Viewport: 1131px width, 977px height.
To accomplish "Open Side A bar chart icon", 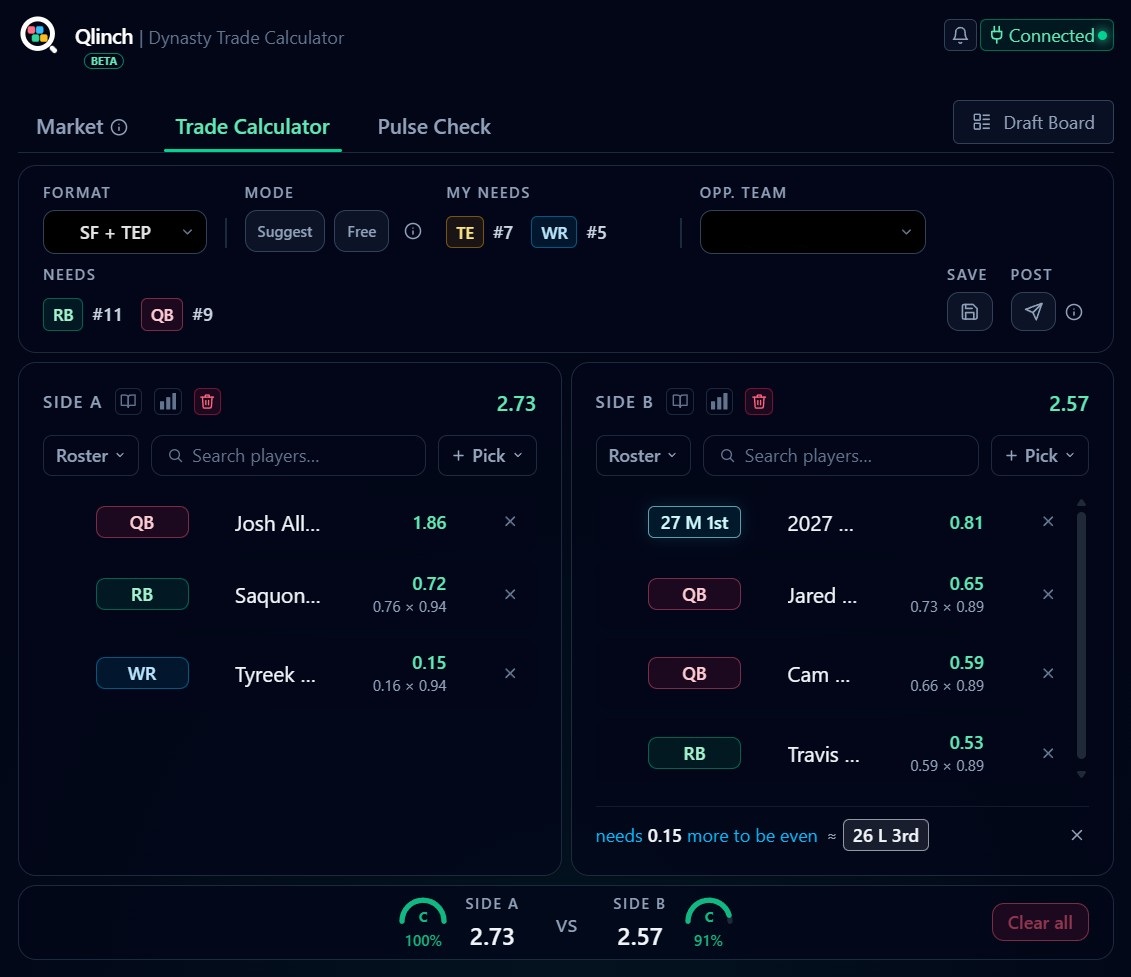I will coord(168,402).
